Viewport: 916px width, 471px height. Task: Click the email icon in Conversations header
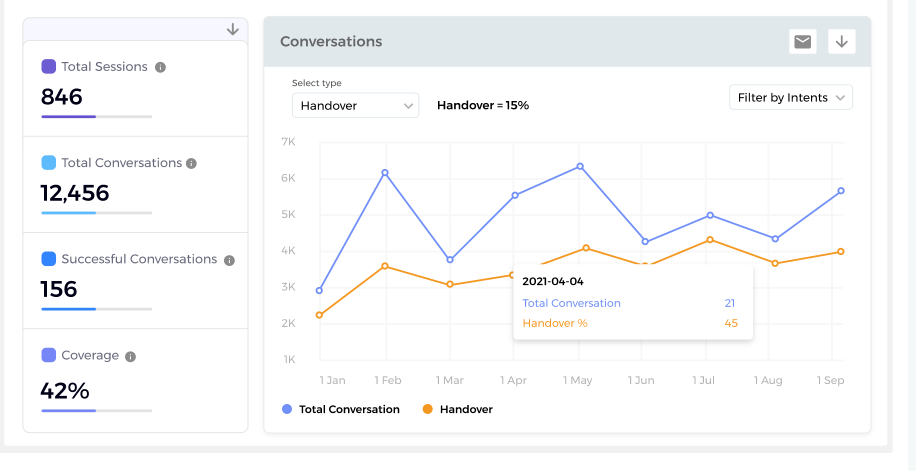[x=802, y=41]
